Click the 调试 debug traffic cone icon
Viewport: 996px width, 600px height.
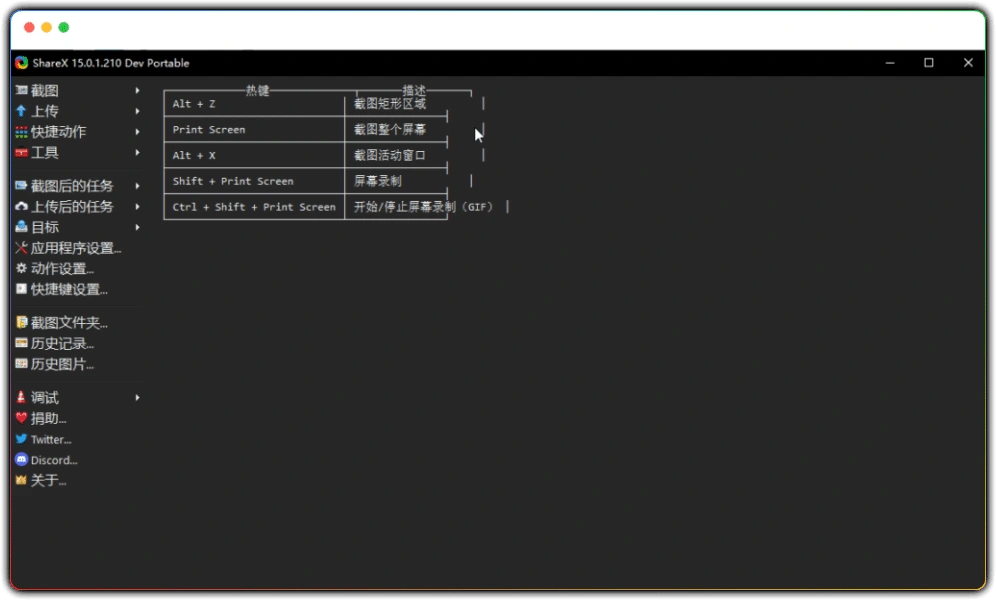[x=21, y=397]
